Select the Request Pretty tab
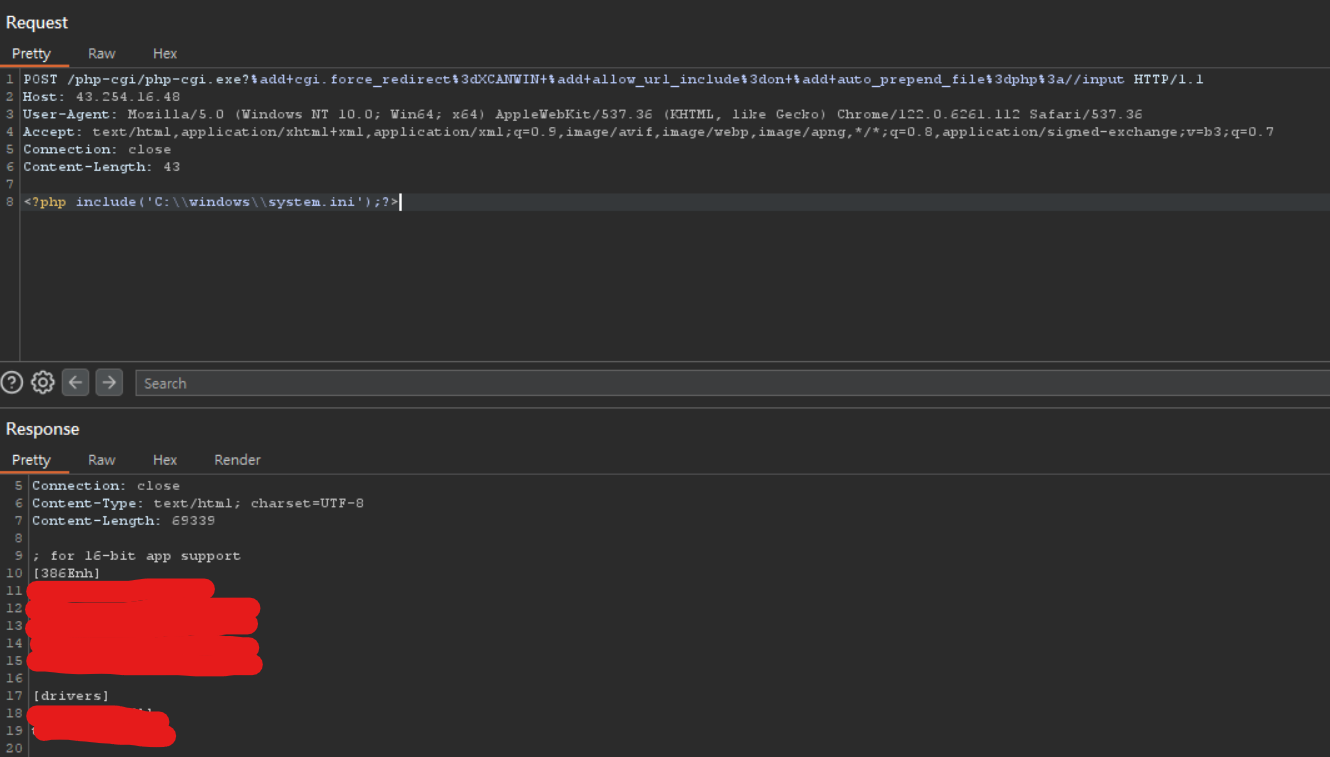 click(31, 54)
